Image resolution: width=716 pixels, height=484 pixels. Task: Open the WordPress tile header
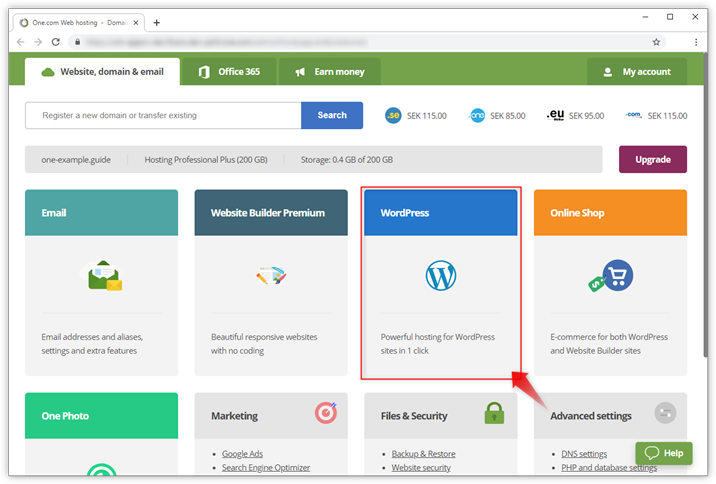tap(441, 213)
